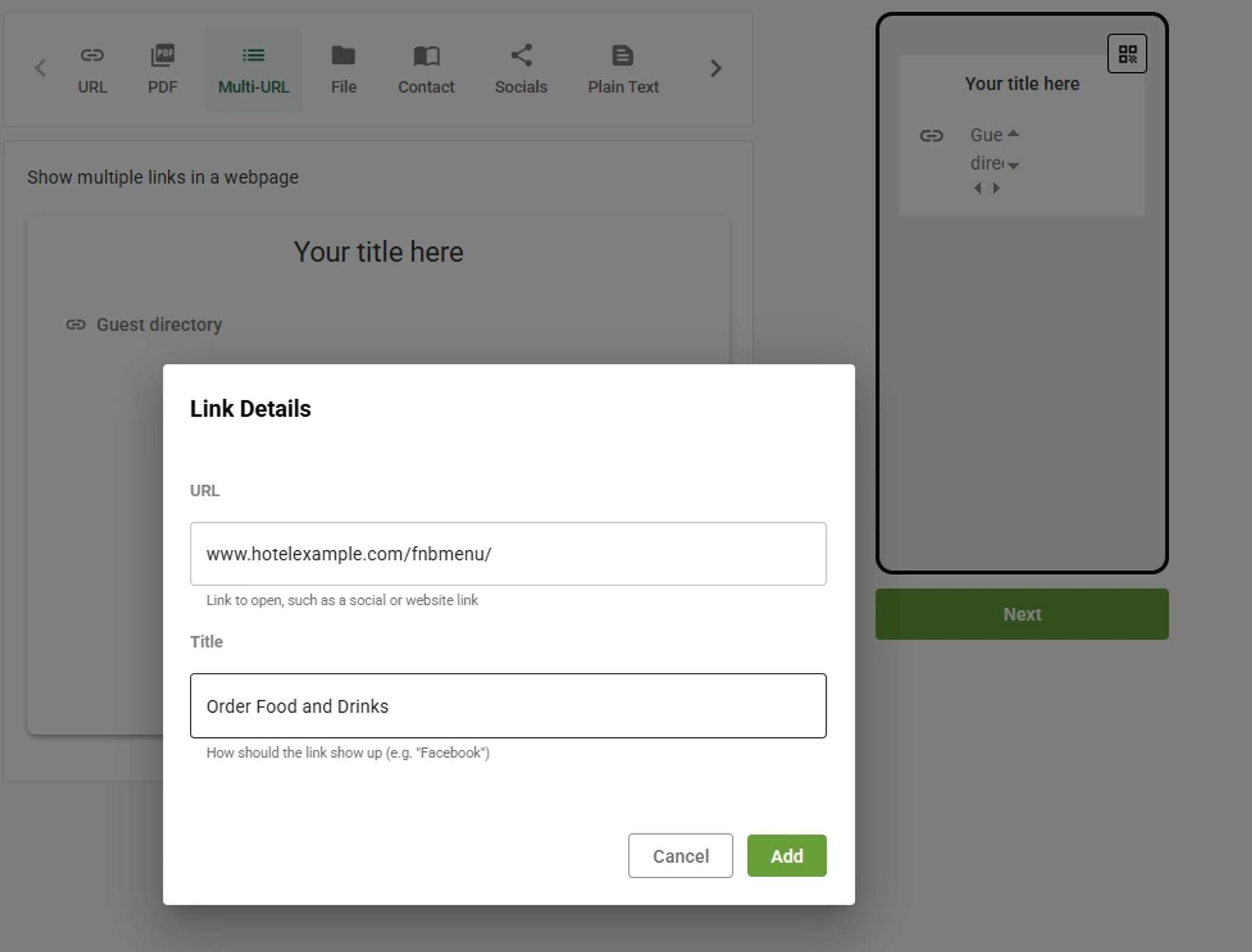The height and width of the screenshot is (952, 1252).
Task: Click the Add button in Link Details
Action: pyautogui.click(x=786, y=855)
